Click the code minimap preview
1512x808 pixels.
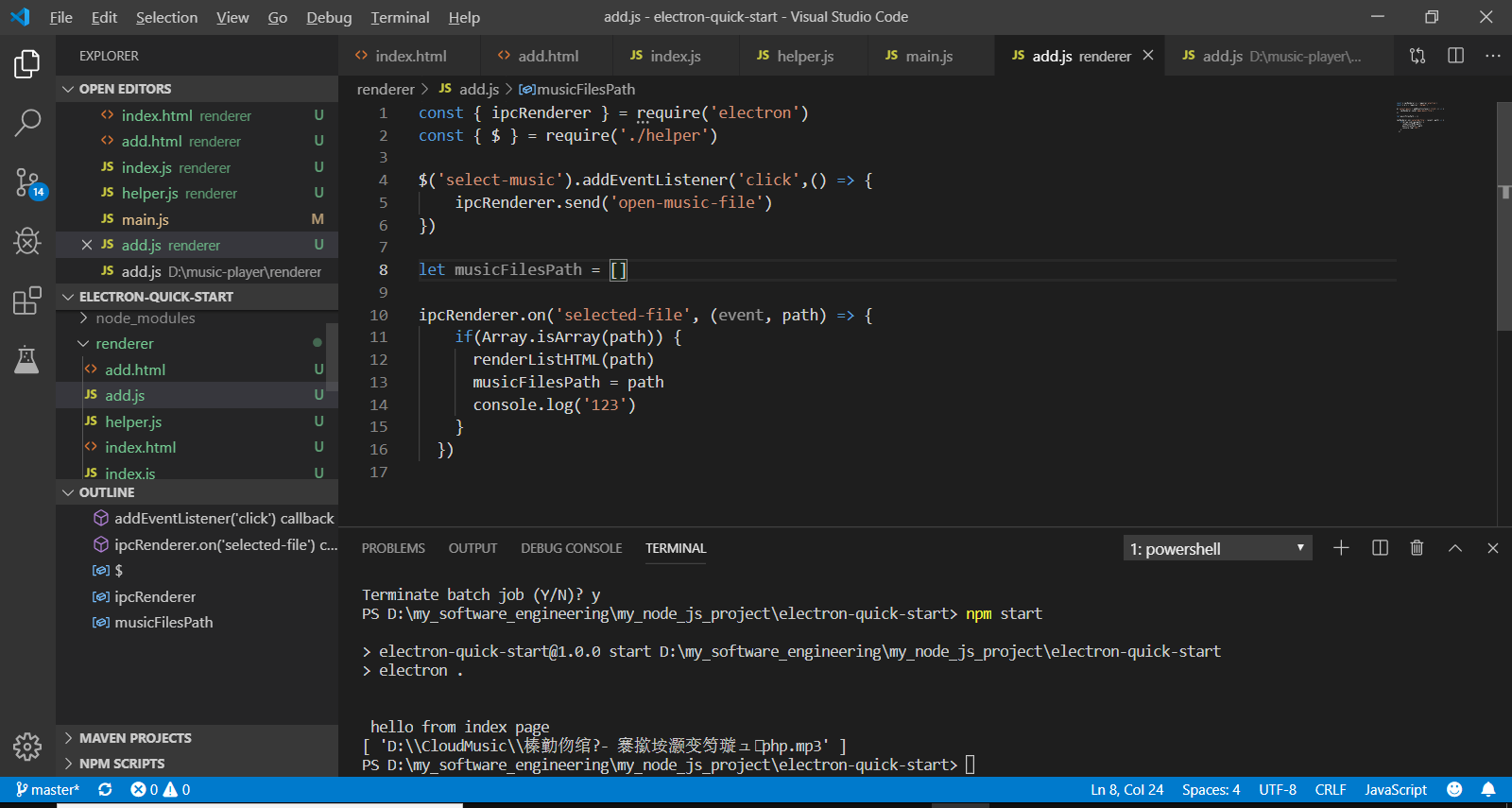click(1420, 115)
